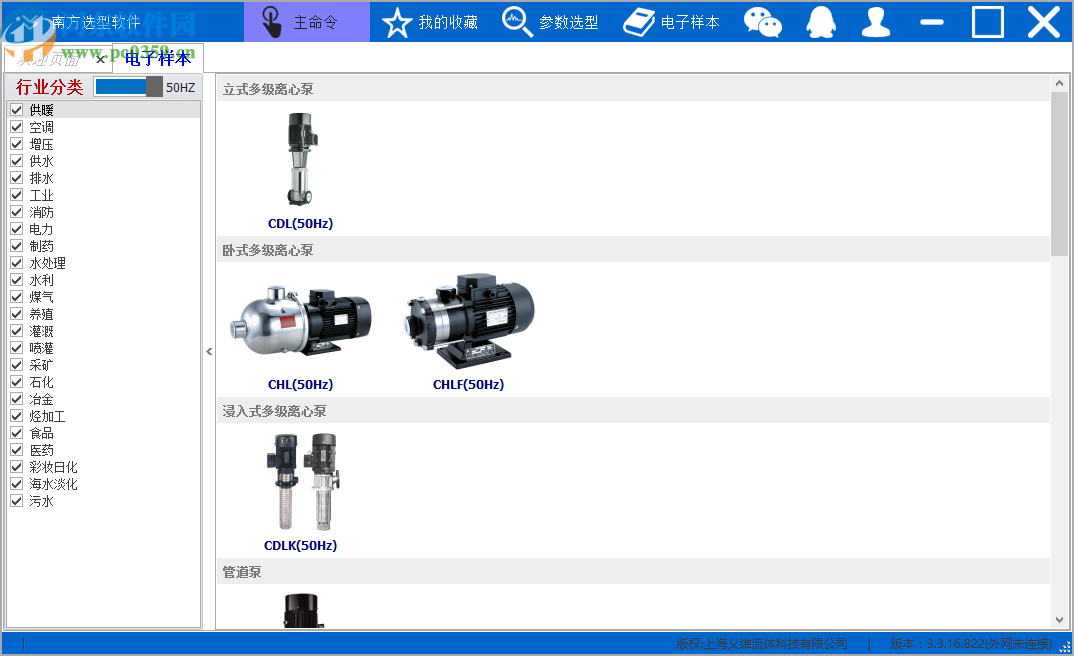Uncheck the 供暖 checkbox

click(x=17, y=110)
